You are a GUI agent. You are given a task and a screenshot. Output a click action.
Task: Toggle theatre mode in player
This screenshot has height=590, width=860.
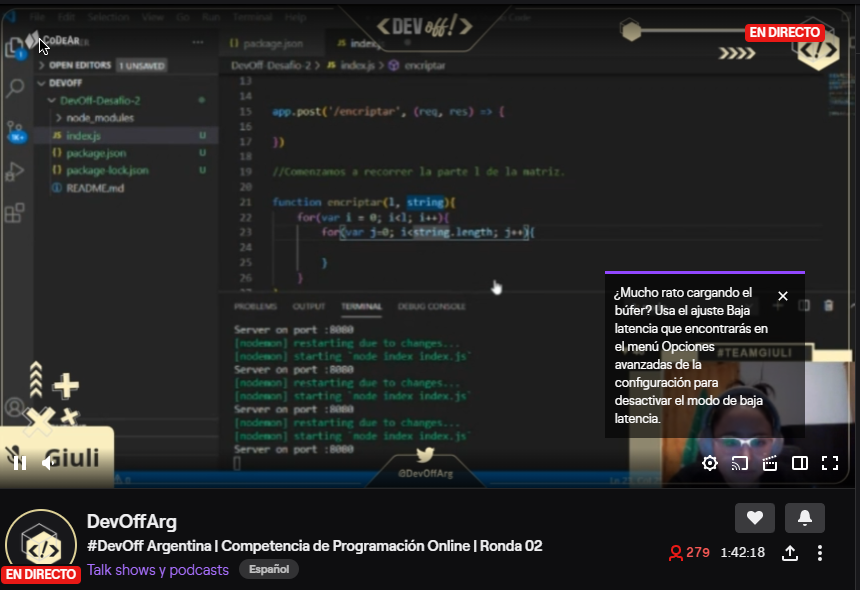(x=800, y=463)
